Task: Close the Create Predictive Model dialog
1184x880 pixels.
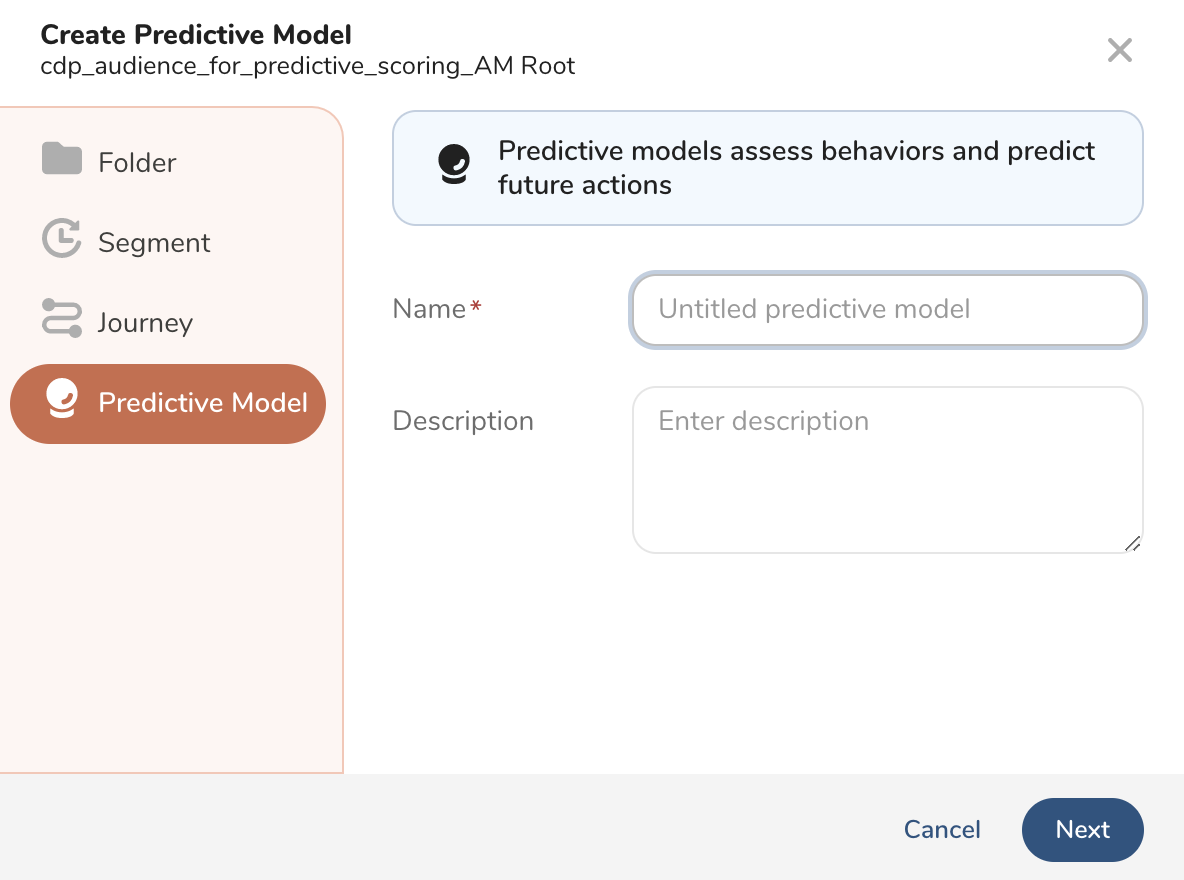Action: 1119,50
